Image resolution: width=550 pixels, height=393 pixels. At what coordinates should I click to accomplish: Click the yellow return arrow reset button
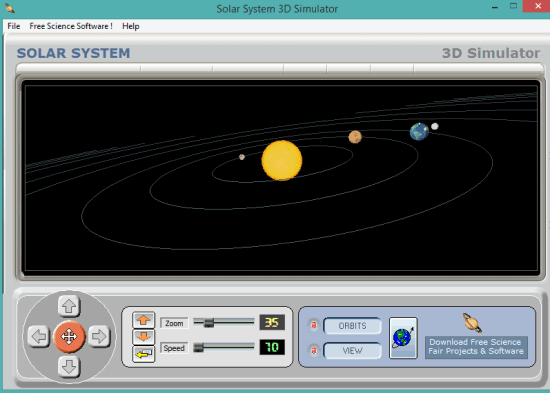tap(143, 354)
